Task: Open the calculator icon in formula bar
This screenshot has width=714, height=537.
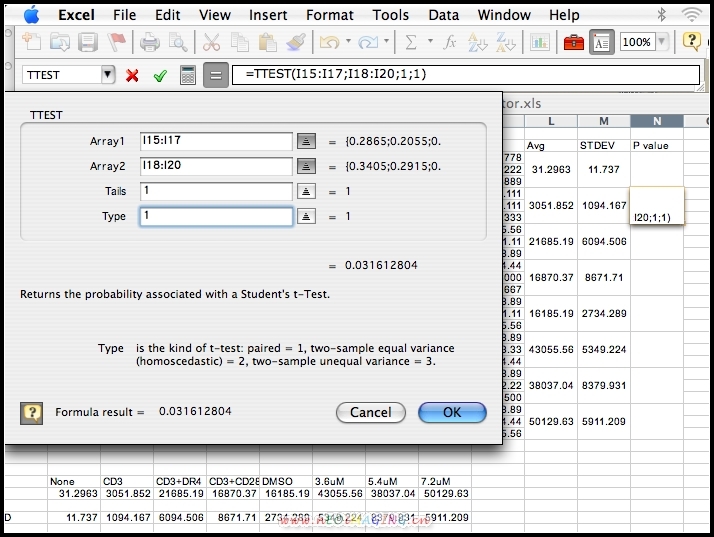Action: [x=187, y=75]
